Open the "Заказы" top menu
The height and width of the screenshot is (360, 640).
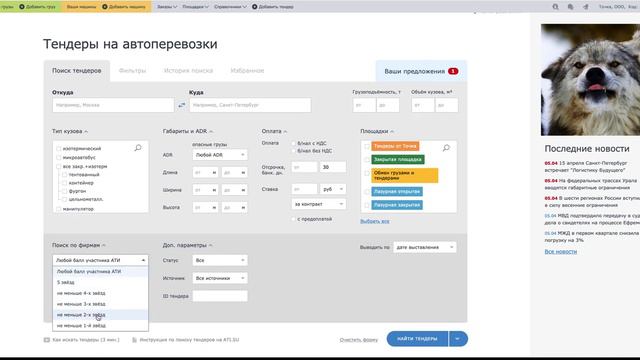167,7
